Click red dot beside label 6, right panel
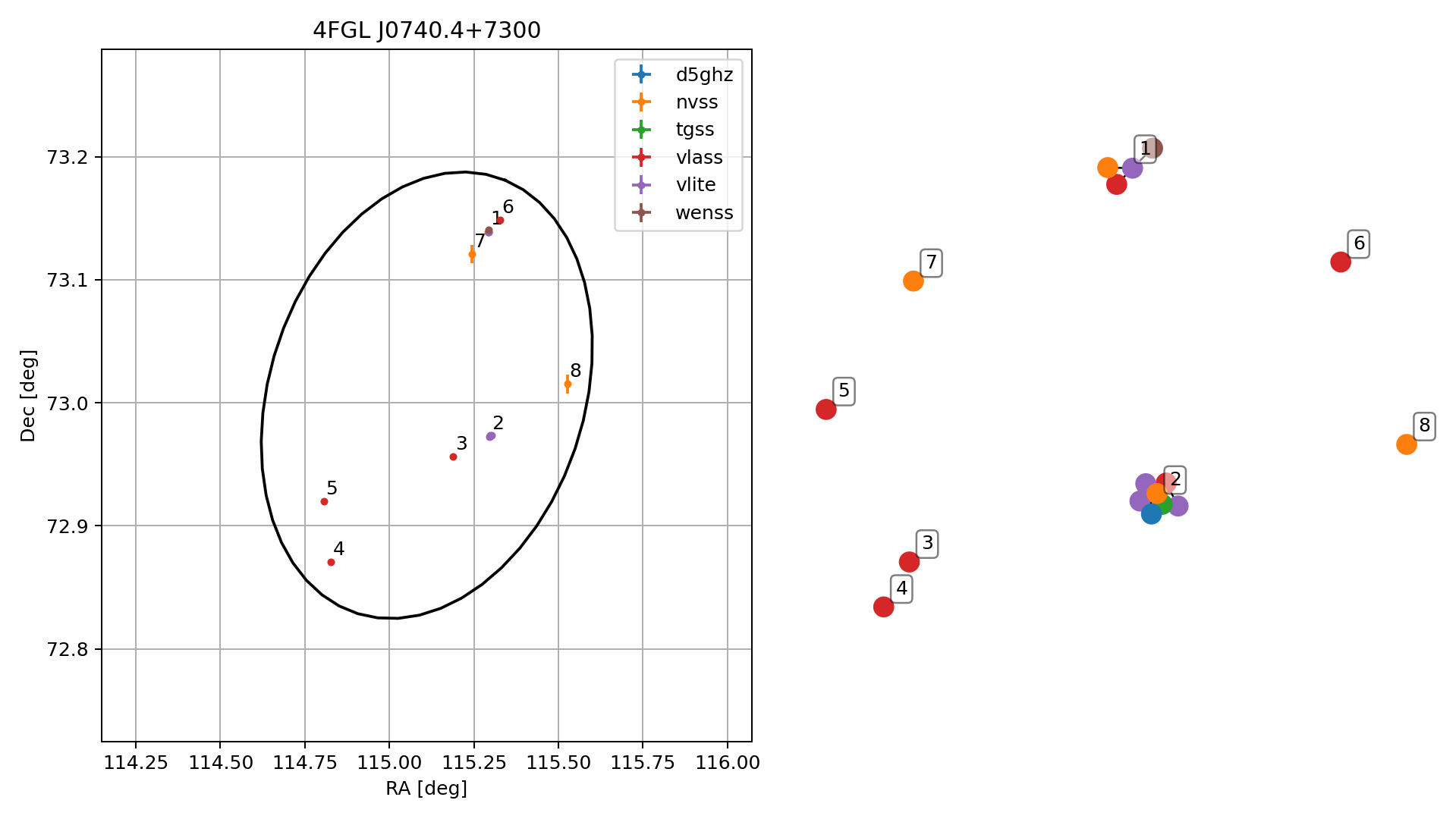The width and height of the screenshot is (1456, 819). point(1341,262)
